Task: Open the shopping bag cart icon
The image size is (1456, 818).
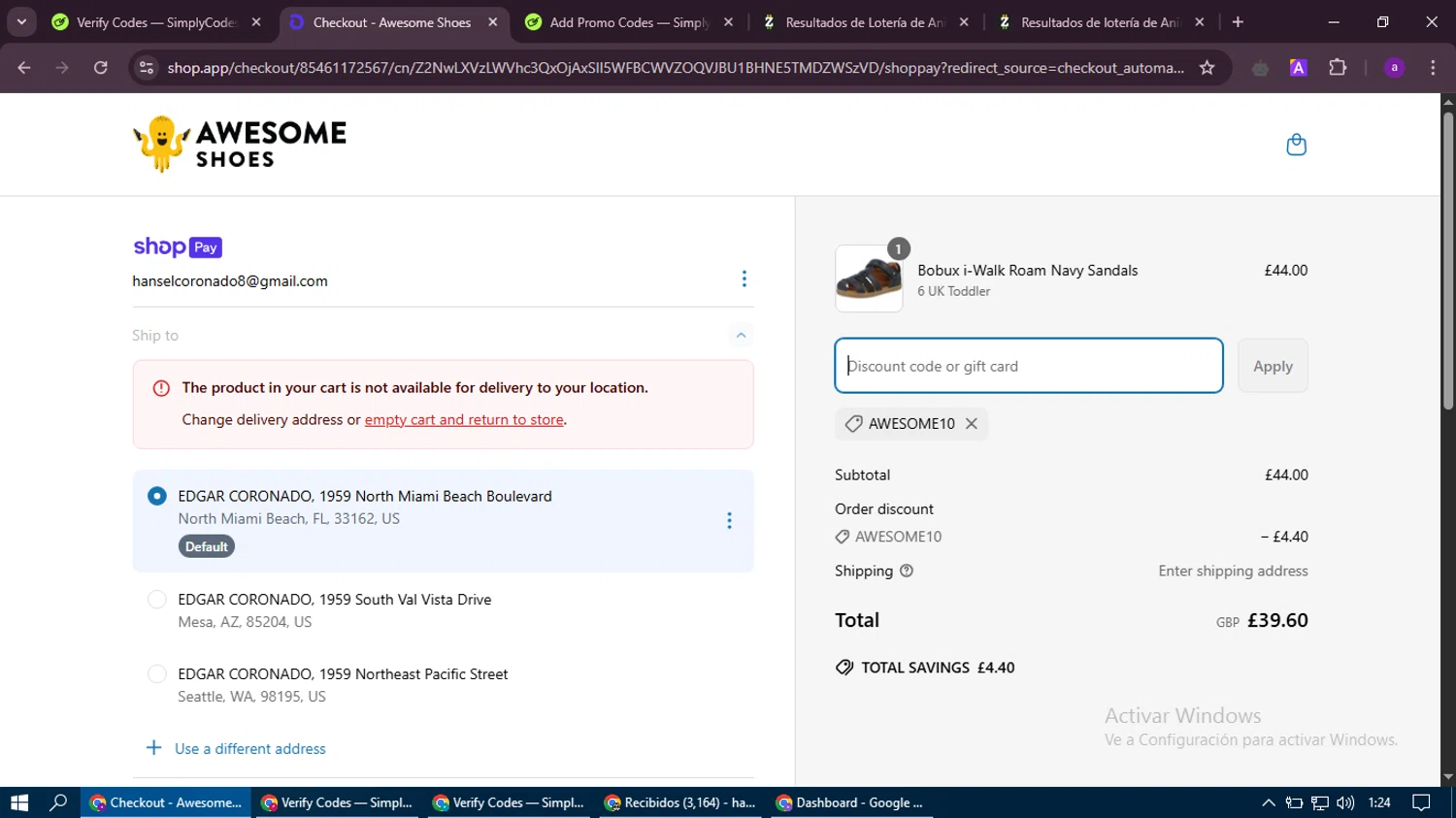Action: coord(1296,145)
